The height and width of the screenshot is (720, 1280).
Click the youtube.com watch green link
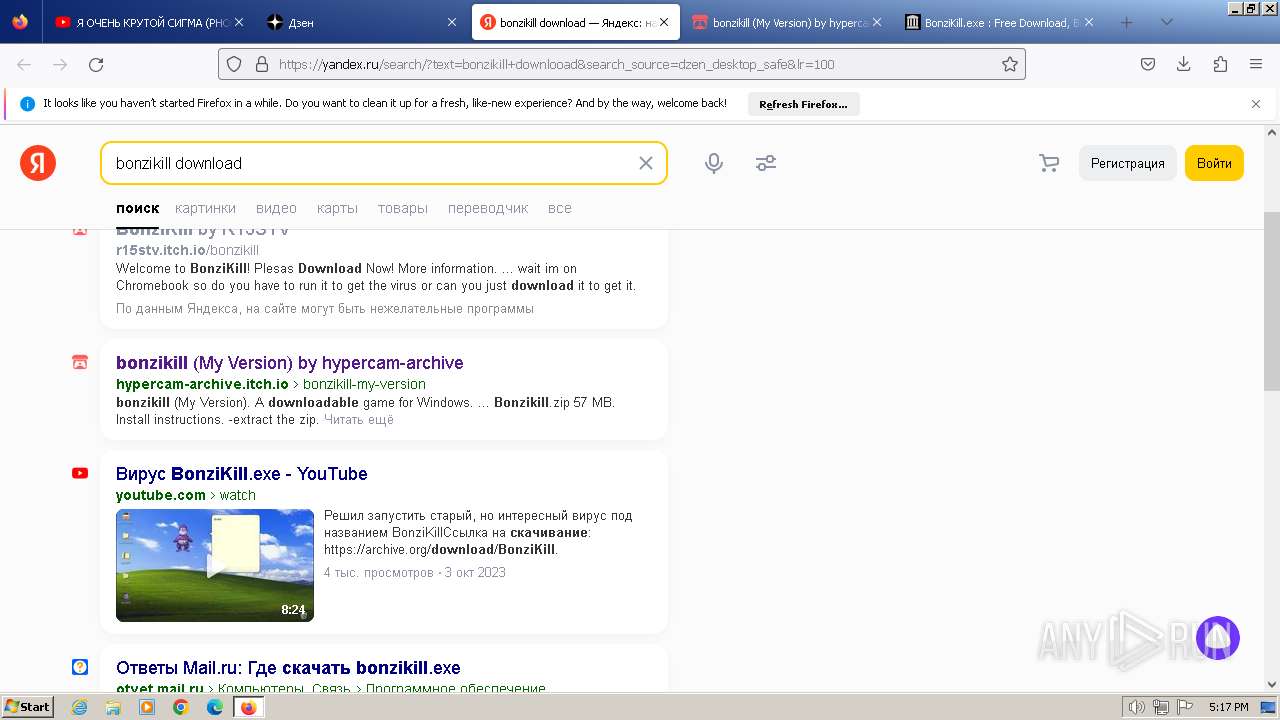point(186,495)
